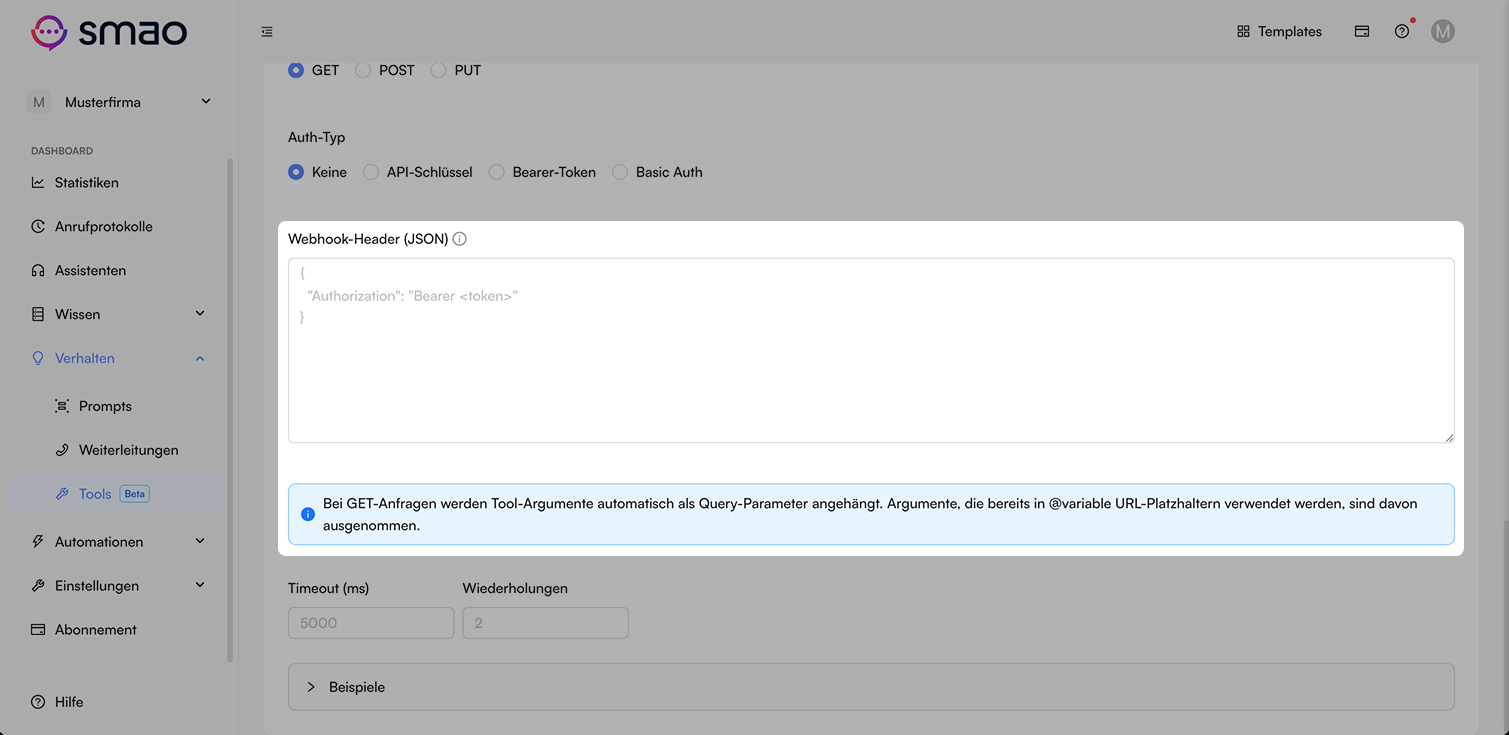The height and width of the screenshot is (735, 1509).
Task: Open the Musterfirma company dropdown
Action: coord(120,102)
